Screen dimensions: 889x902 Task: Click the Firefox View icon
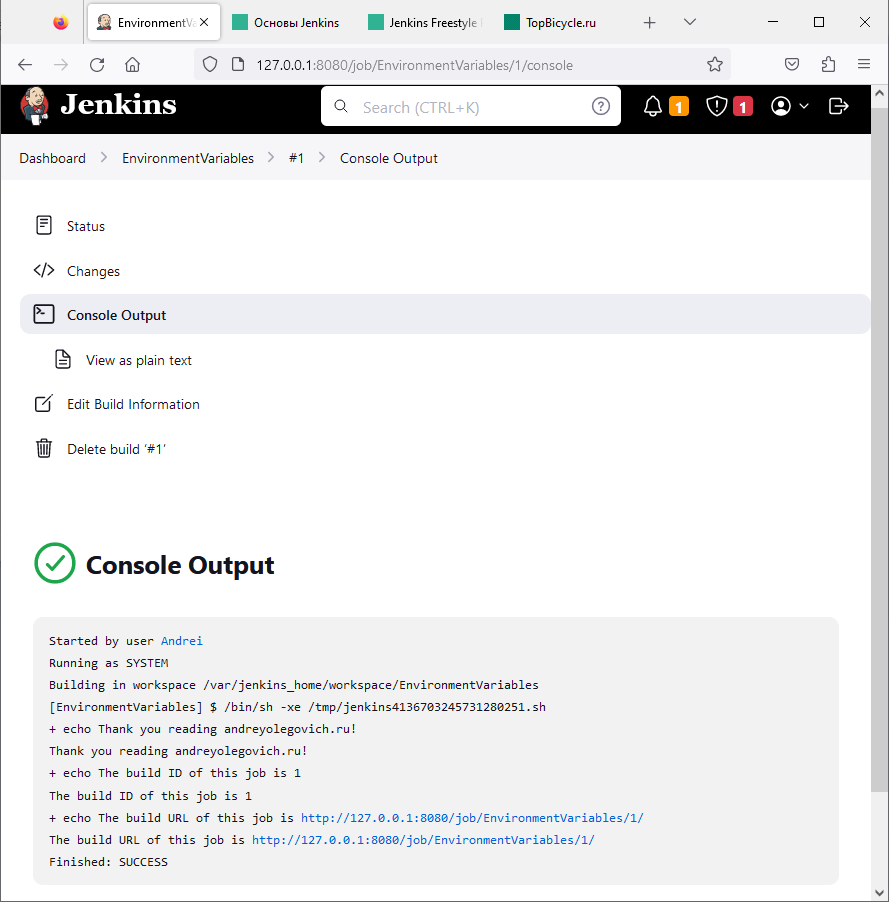point(60,22)
